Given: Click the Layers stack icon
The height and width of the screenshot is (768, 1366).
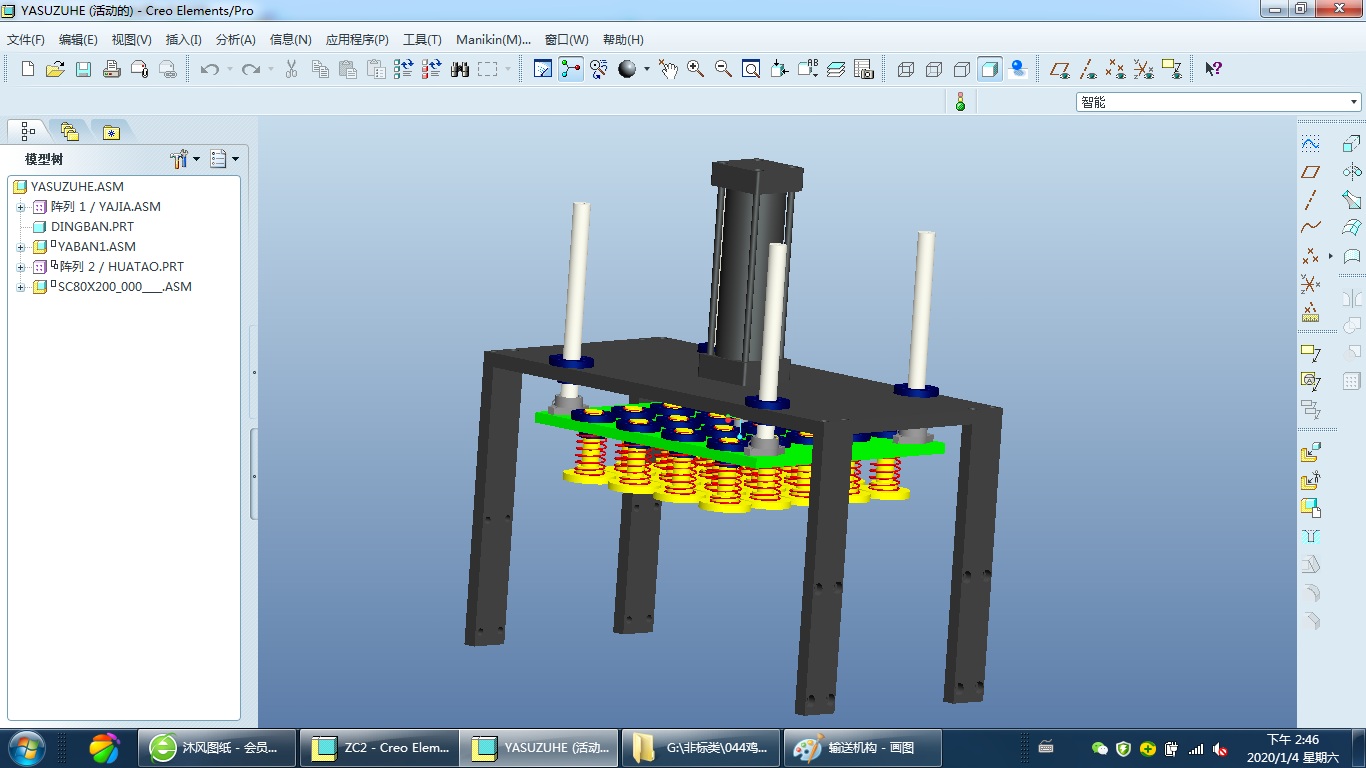Looking at the screenshot, I should click(x=836, y=69).
